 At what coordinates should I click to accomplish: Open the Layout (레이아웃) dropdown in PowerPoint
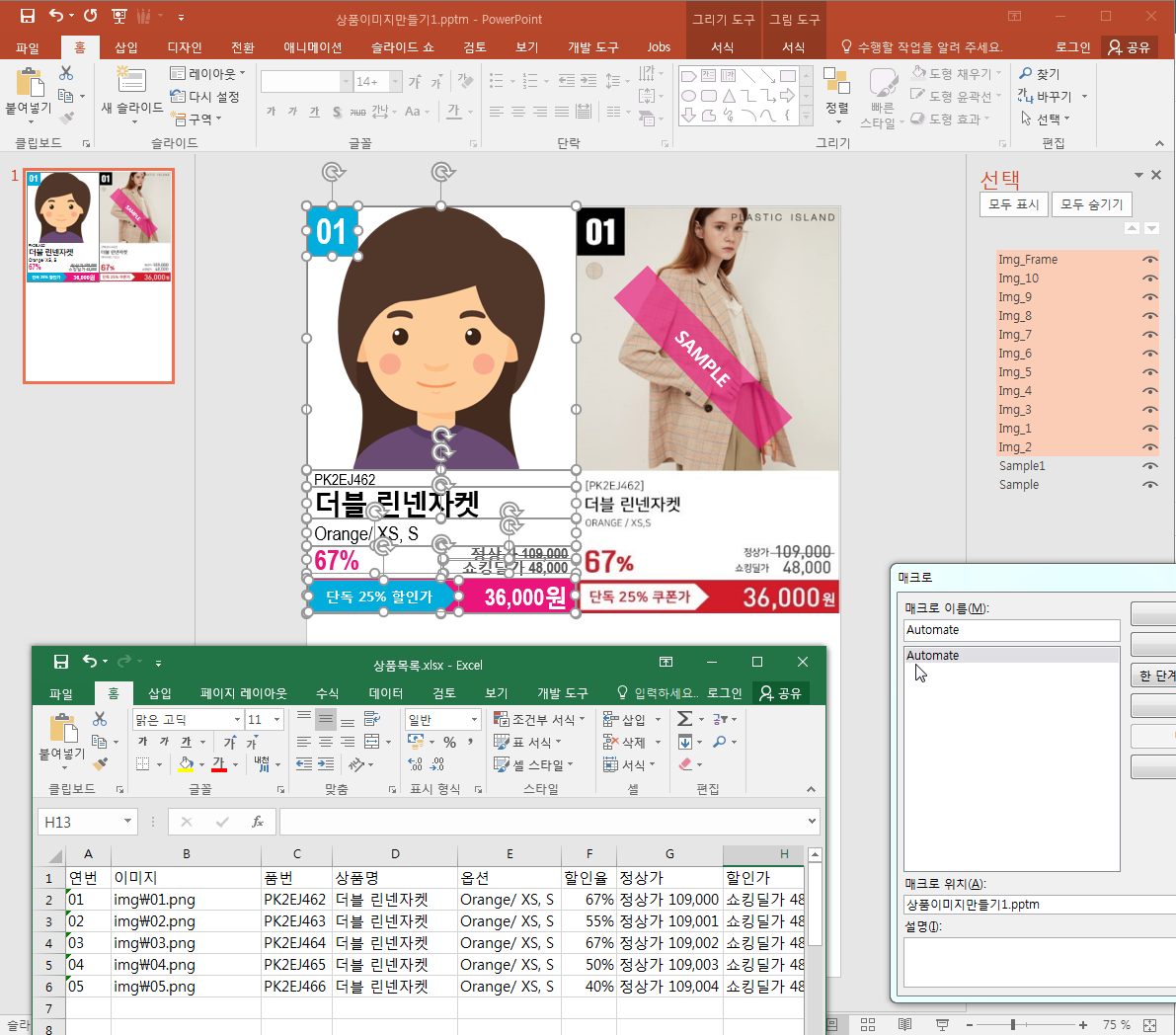(x=207, y=73)
